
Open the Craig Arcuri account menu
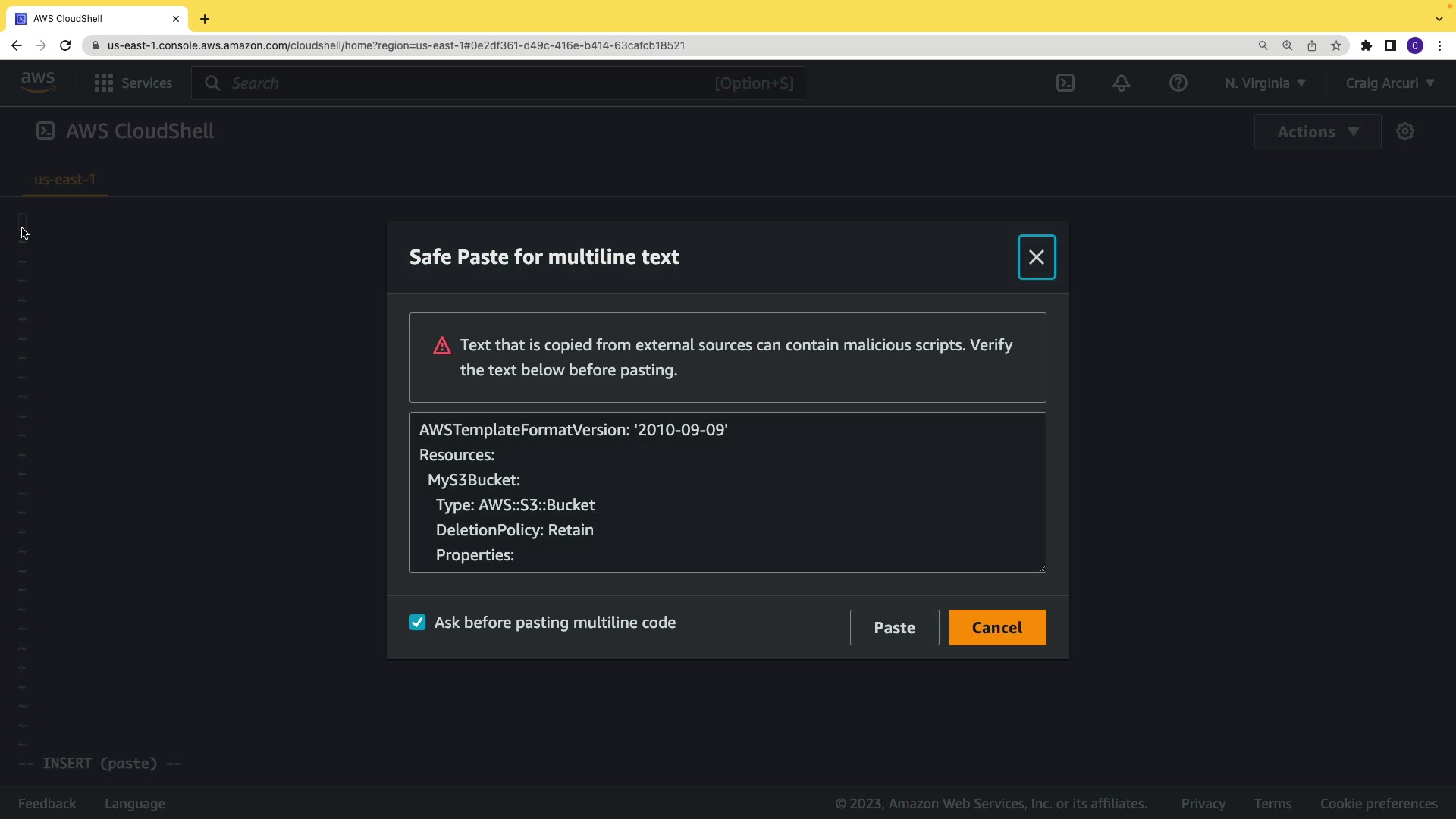coord(1389,83)
